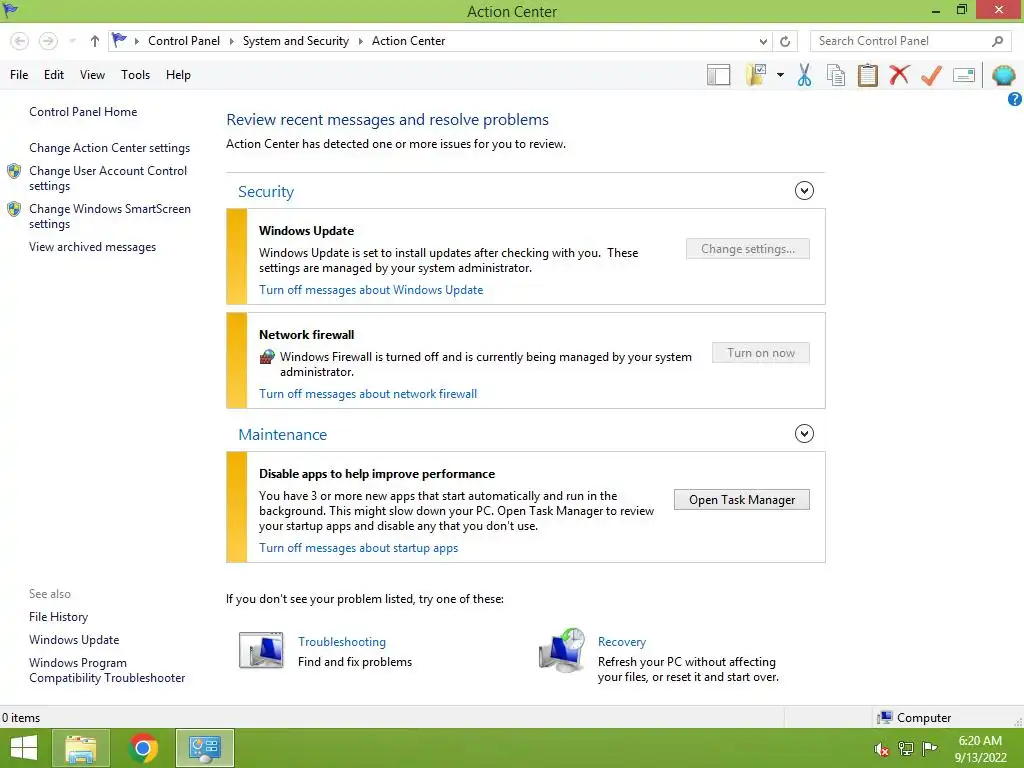1024x768 pixels.
Task: Click Control Panel breadcrumb in address bar
Action: (184, 41)
